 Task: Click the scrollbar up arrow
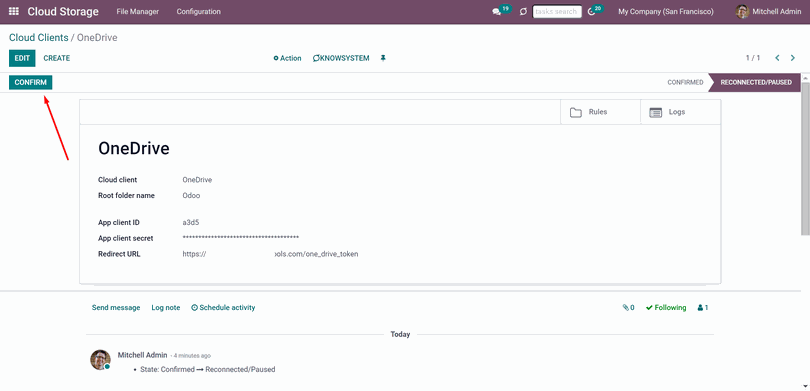[x=806, y=78]
